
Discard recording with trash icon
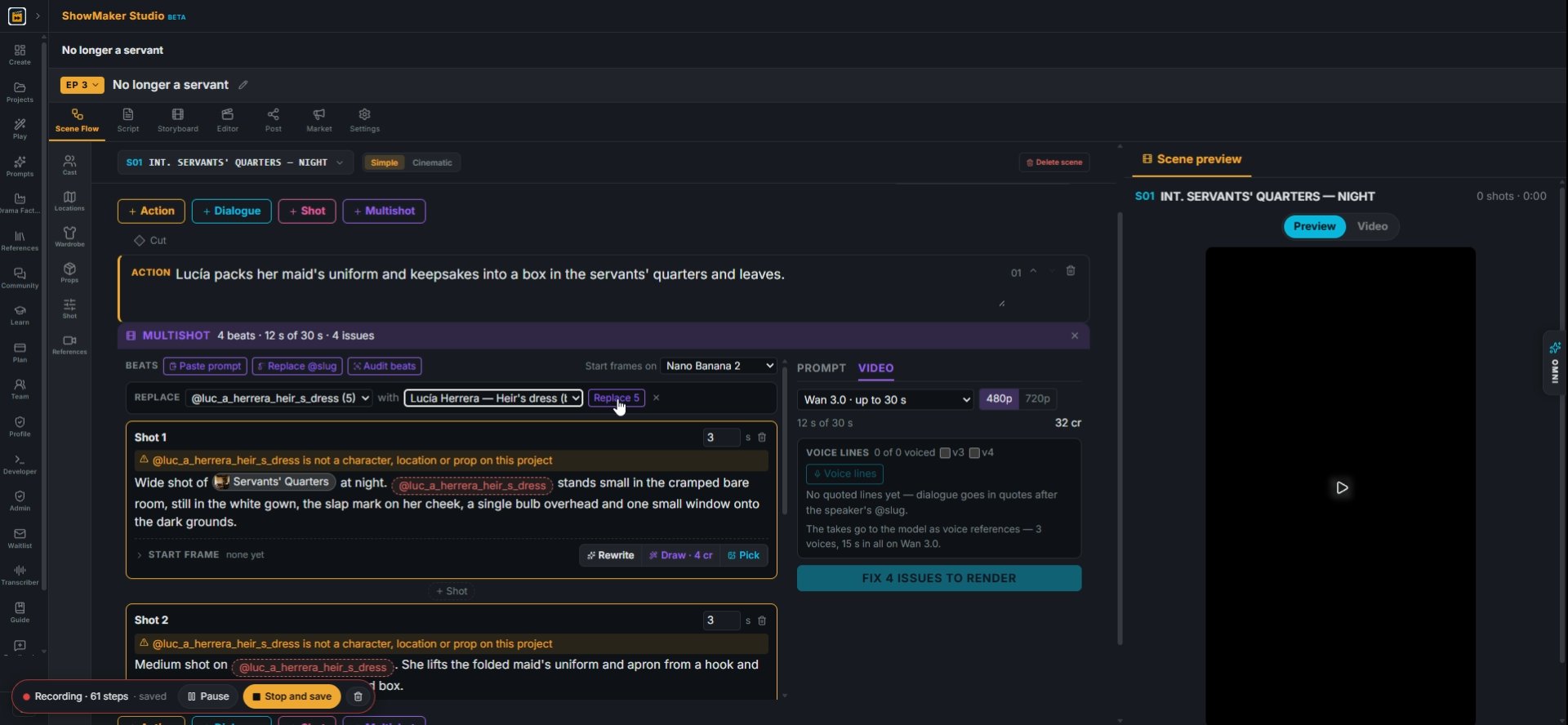pyautogui.click(x=358, y=696)
